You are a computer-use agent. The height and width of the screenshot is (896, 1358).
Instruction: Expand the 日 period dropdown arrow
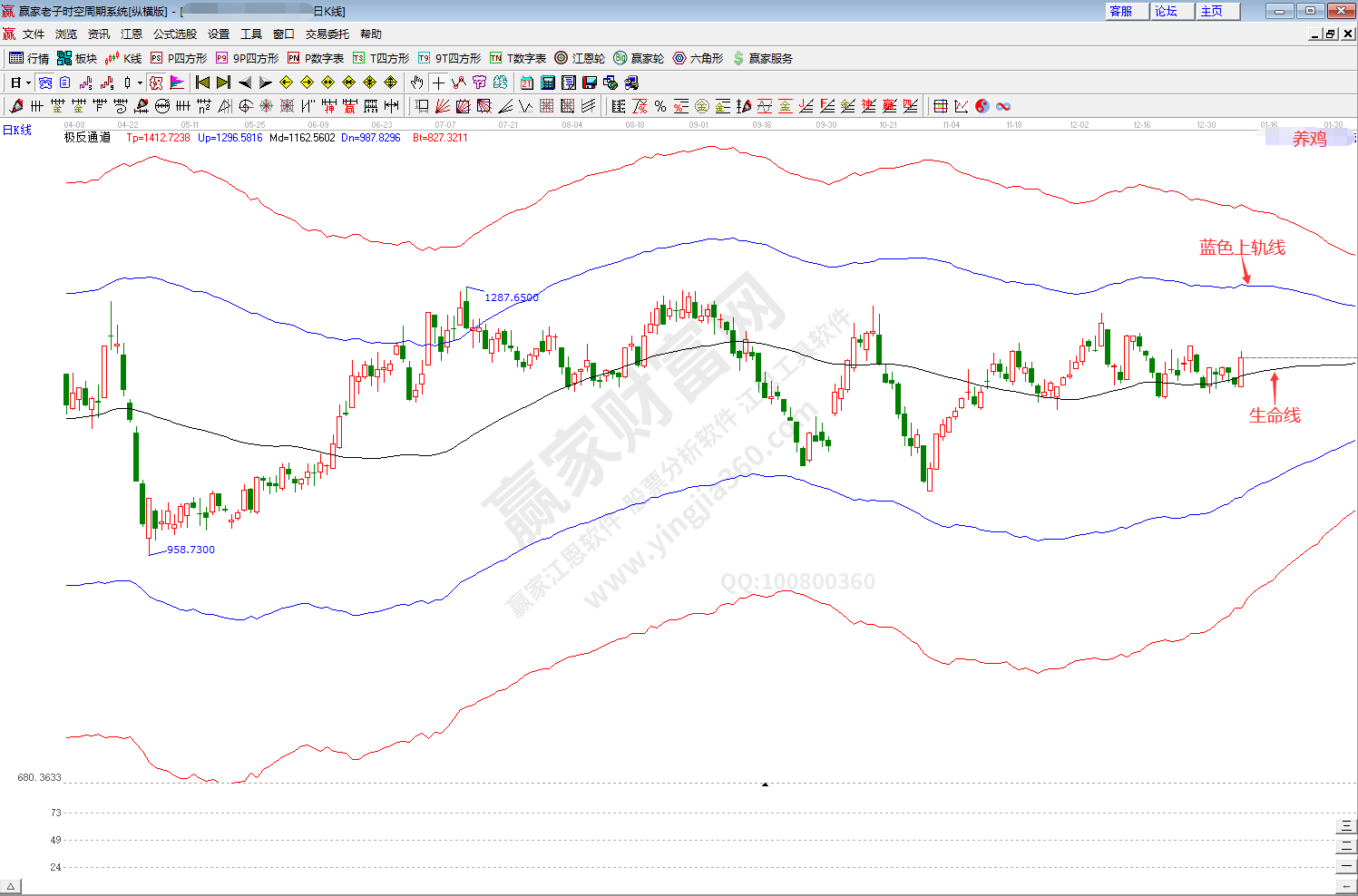[x=28, y=83]
